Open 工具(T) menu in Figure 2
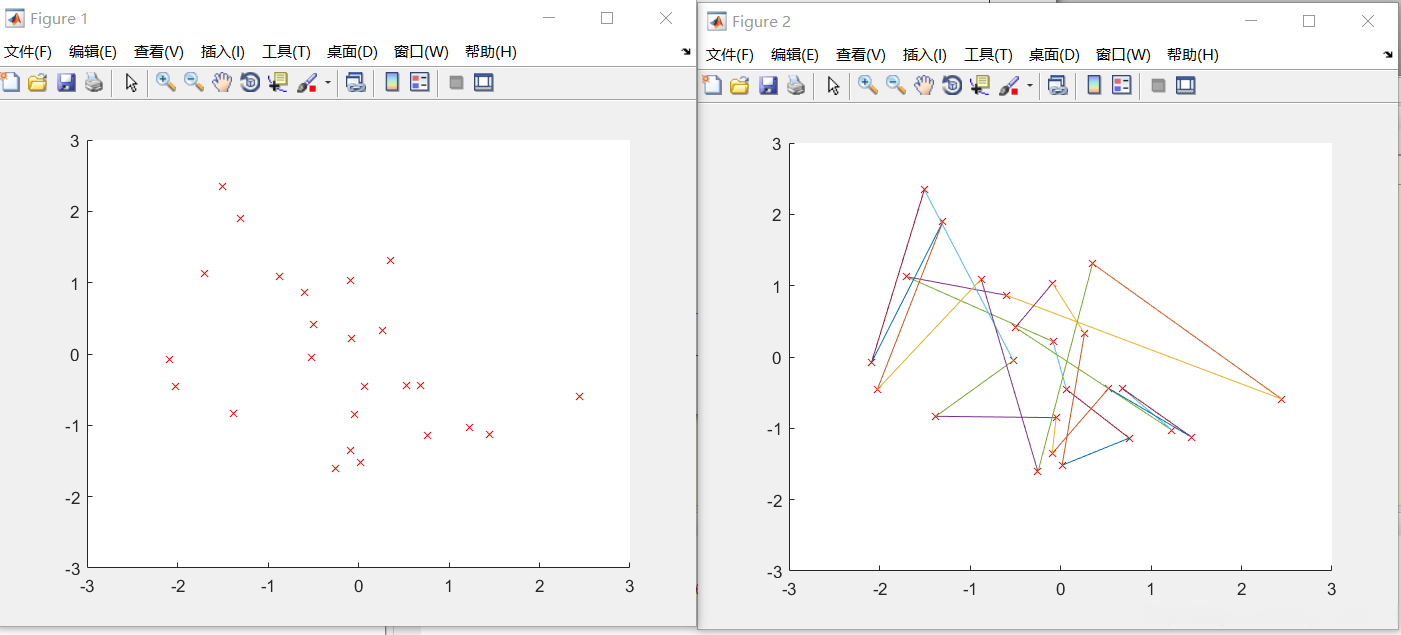 (989, 55)
